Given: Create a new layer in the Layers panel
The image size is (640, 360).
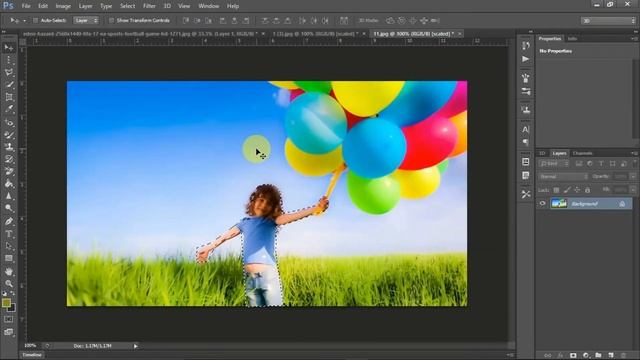Looking at the screenshot, I should (x=611, y=356).
